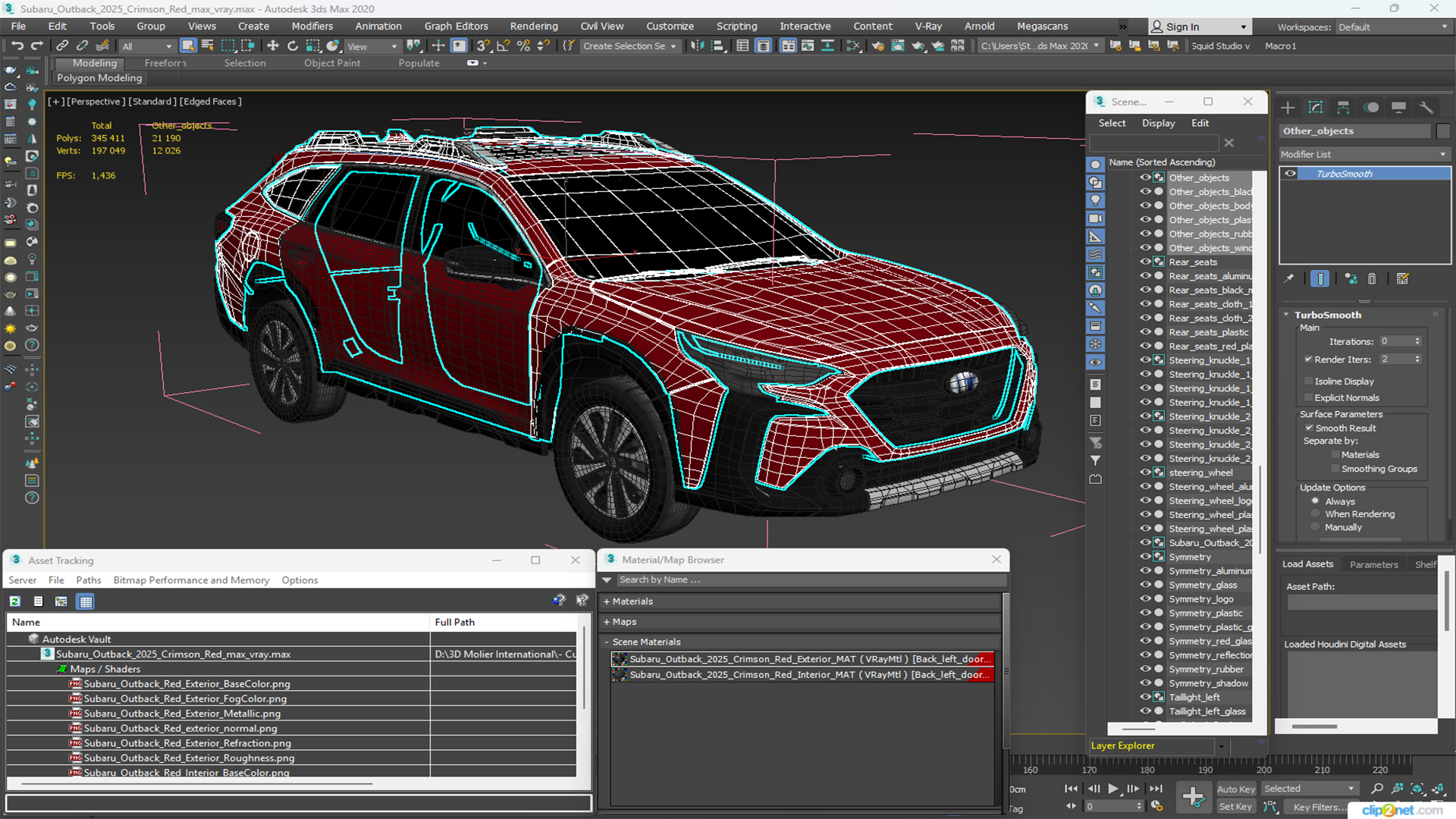Image resolution: width=1456 pixels, height=819 pixels.
Task: Open the Graph Editors menu
Action: (456, 27)
